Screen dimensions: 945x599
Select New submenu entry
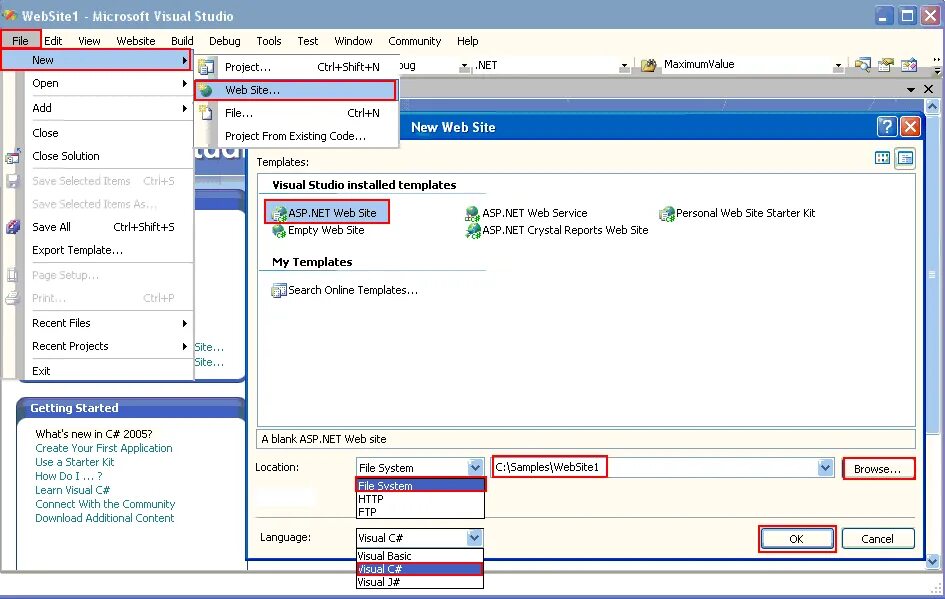coord(96,60)
